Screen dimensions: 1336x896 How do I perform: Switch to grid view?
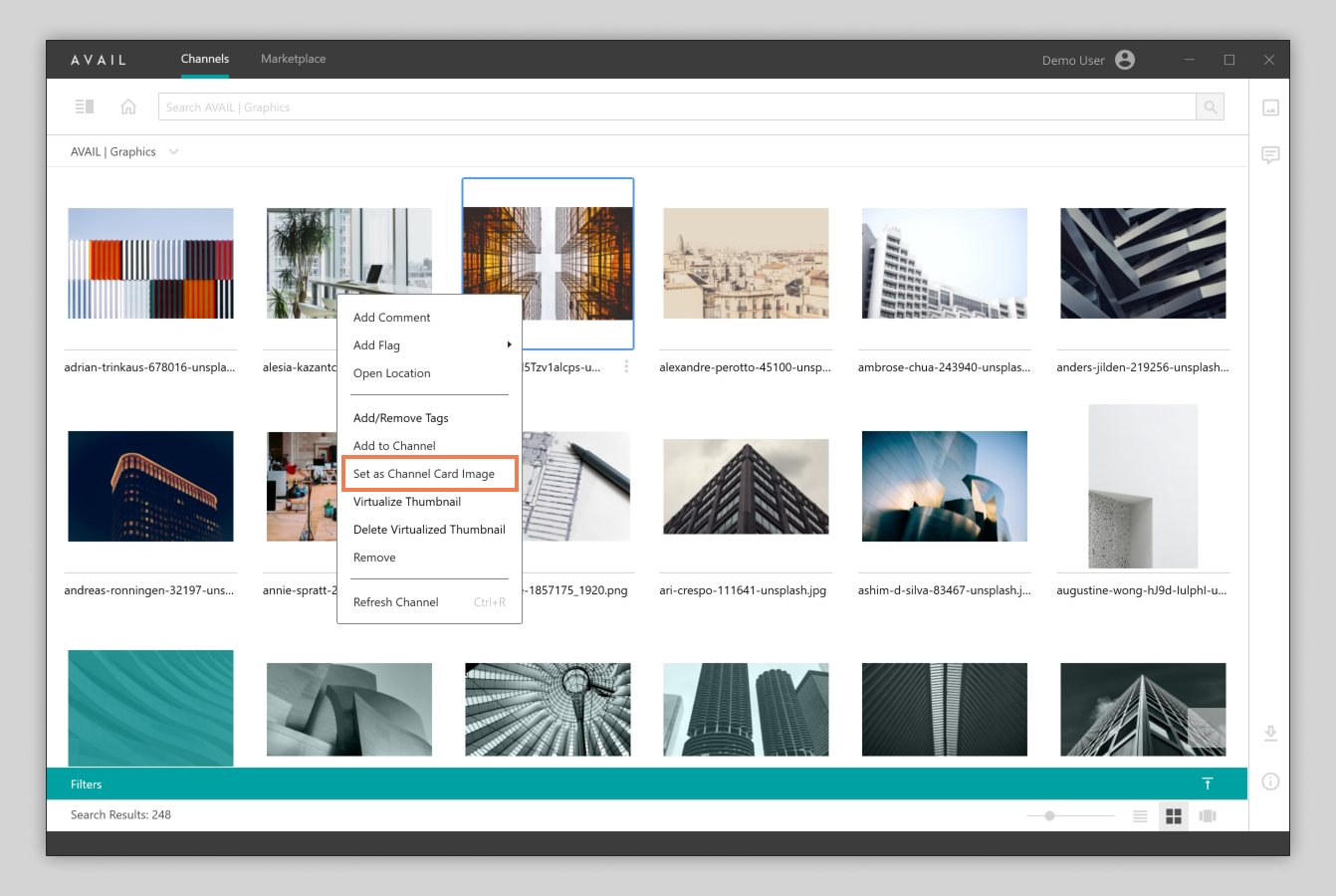(x=1174, y=816)
